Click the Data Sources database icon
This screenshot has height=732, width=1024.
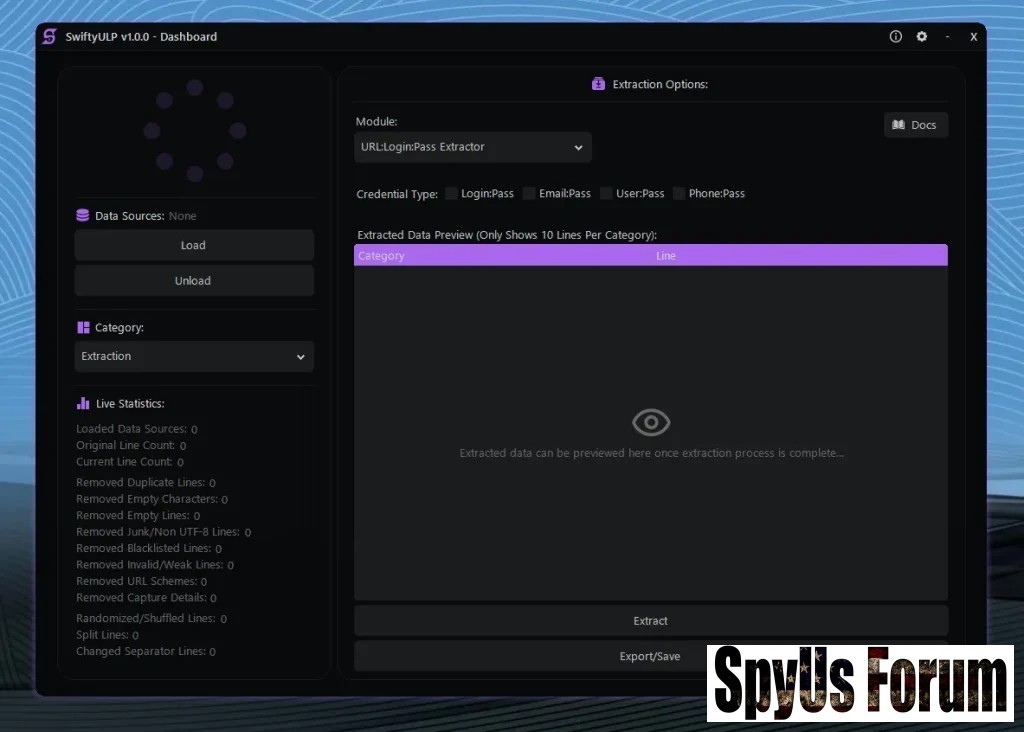83,216
